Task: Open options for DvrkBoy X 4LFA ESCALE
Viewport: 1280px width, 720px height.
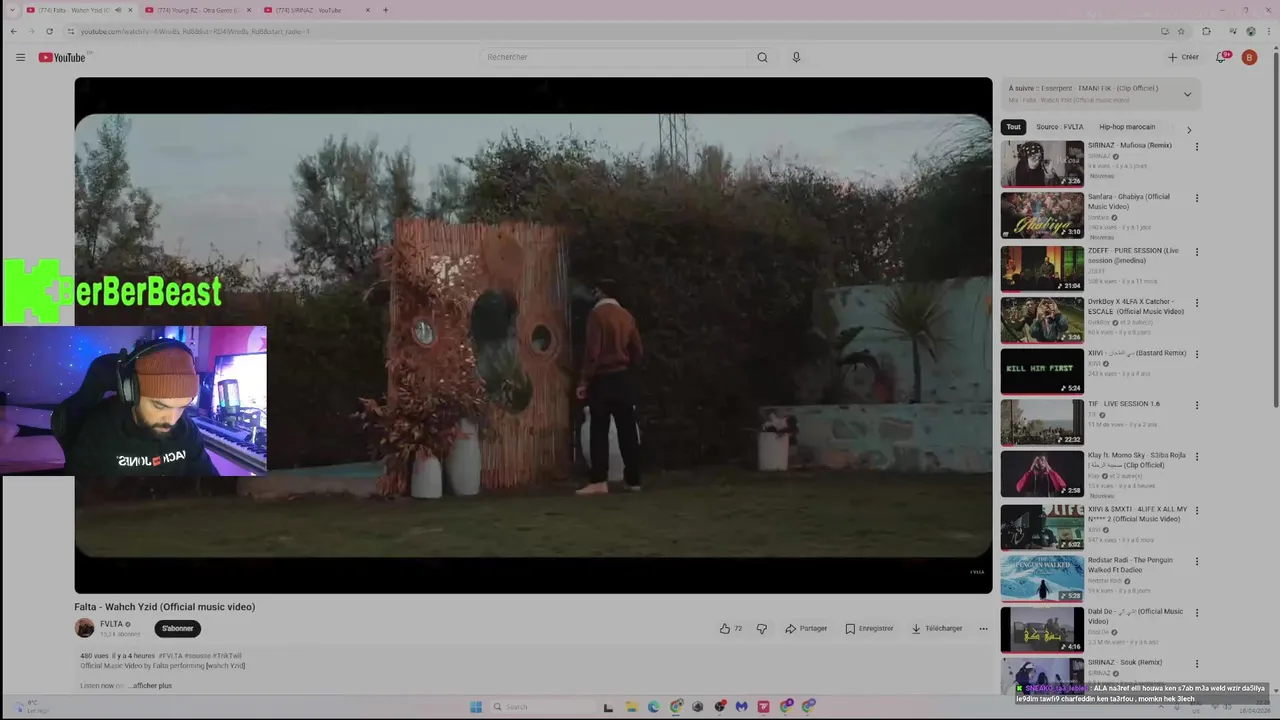Action: pyautogui.click(x=1196, y=302)
